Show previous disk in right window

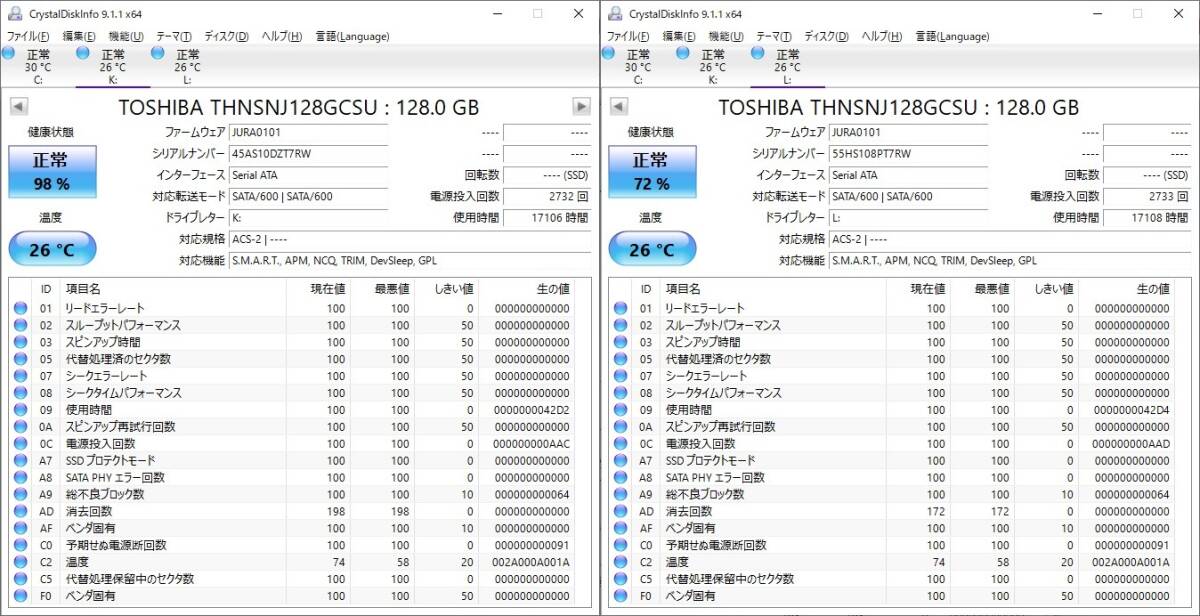[x=619, y=107]
